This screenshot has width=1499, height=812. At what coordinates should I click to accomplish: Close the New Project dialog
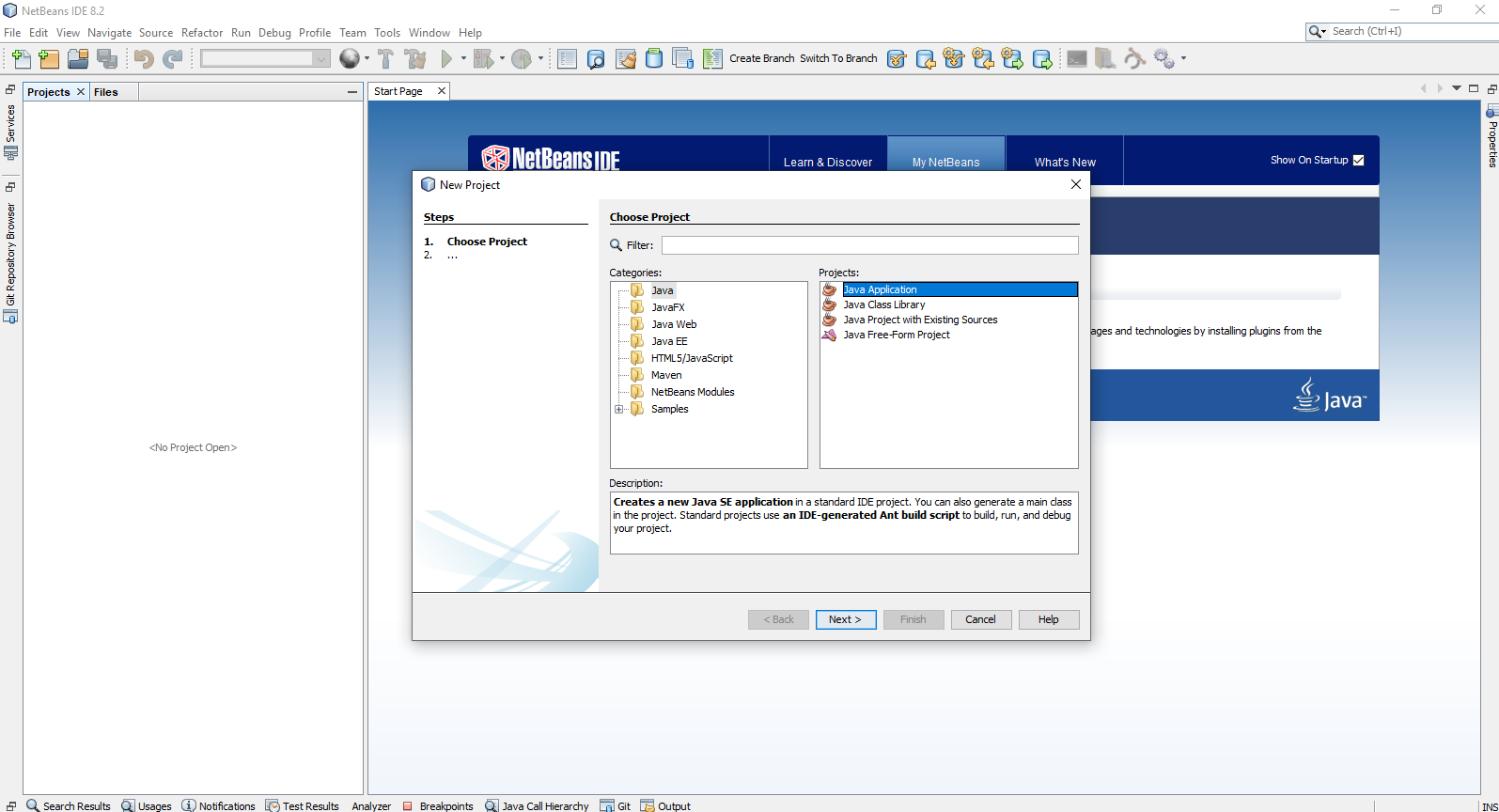tap(1076, 184)
